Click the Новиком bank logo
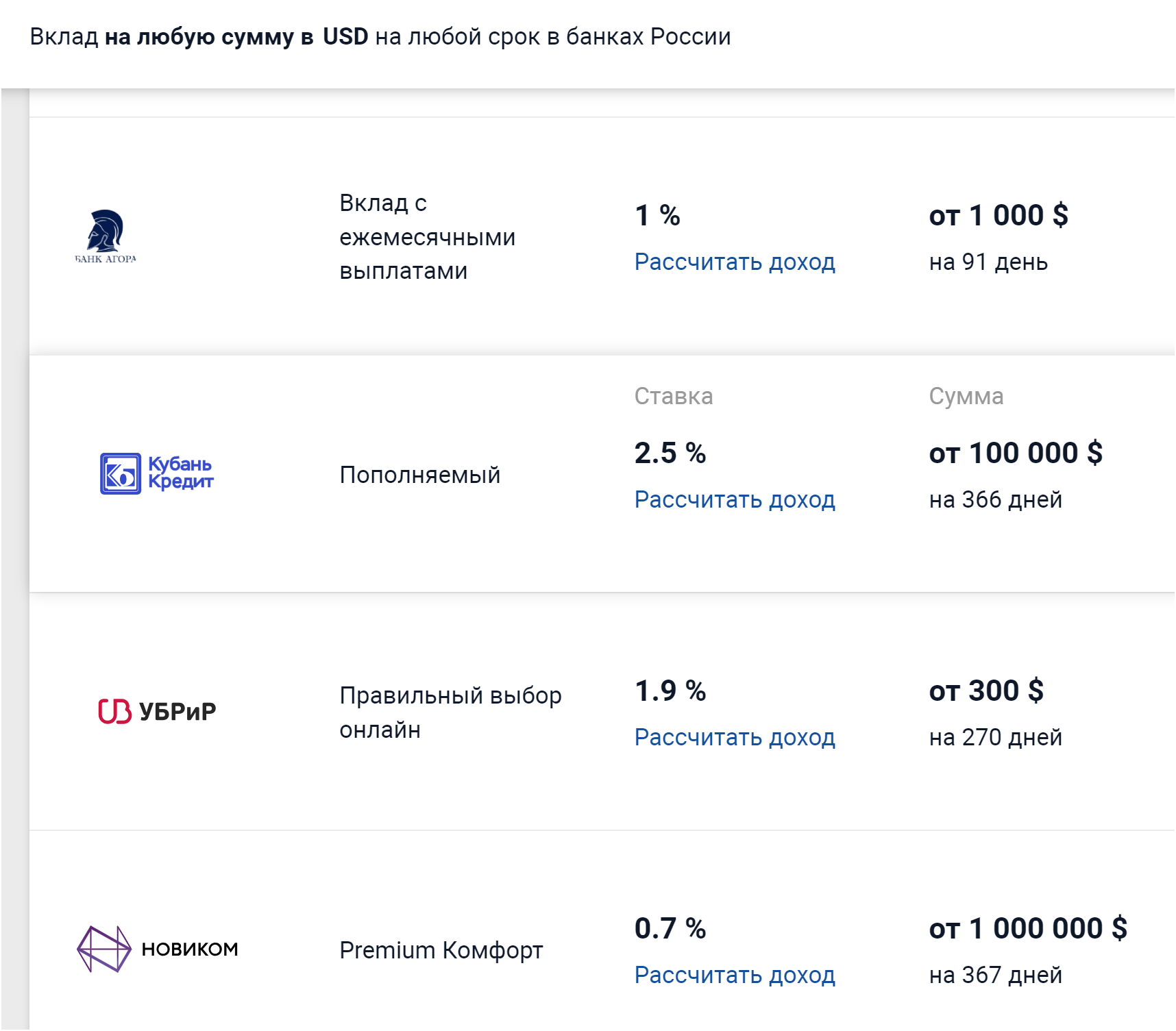Viewport: 1176px width, 1031px height. [x=158, y=949]
